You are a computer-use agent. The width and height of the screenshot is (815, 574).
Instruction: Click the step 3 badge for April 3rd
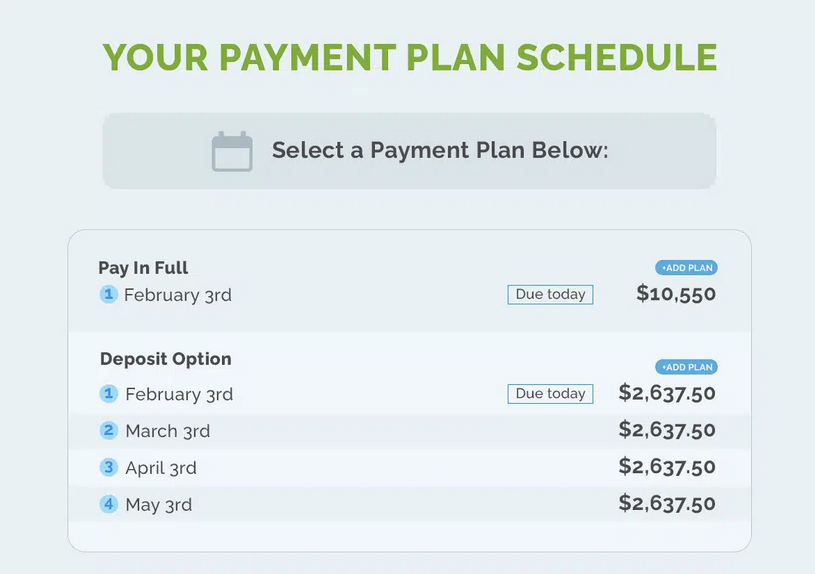109,467
